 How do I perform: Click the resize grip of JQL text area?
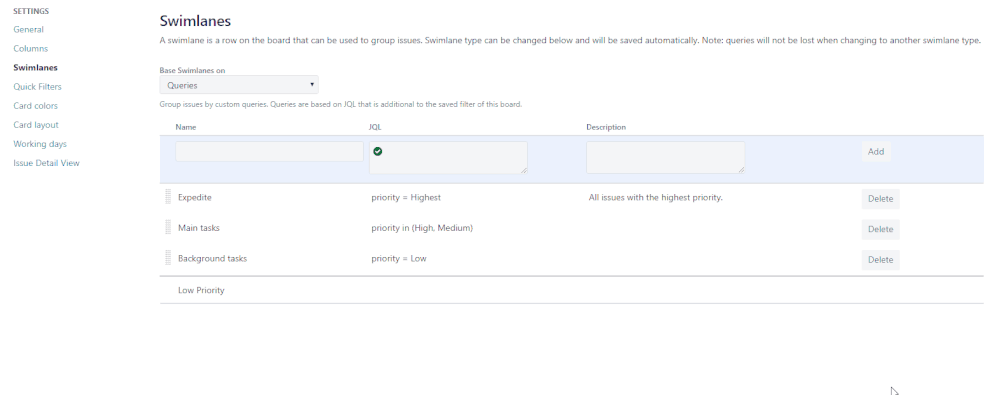coord(524,171)
